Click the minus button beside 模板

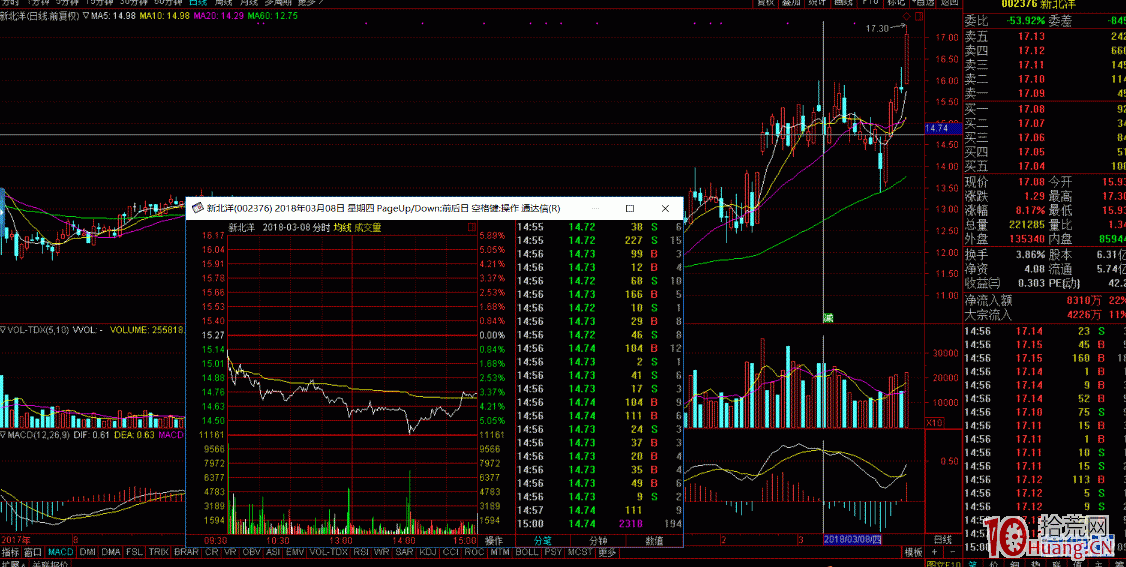953,552
